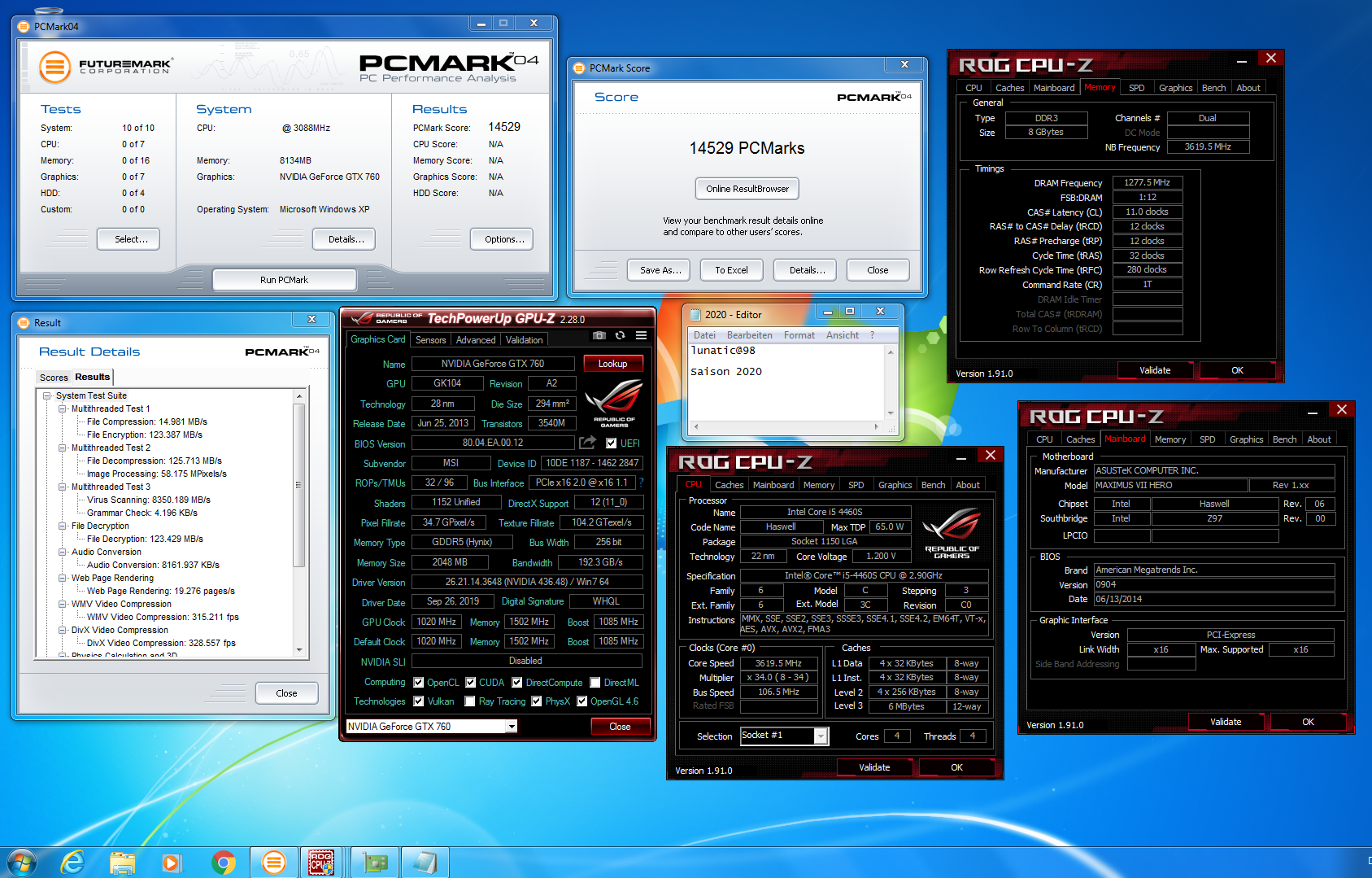Collapse the File Decryption tree node

coord(63,526)
